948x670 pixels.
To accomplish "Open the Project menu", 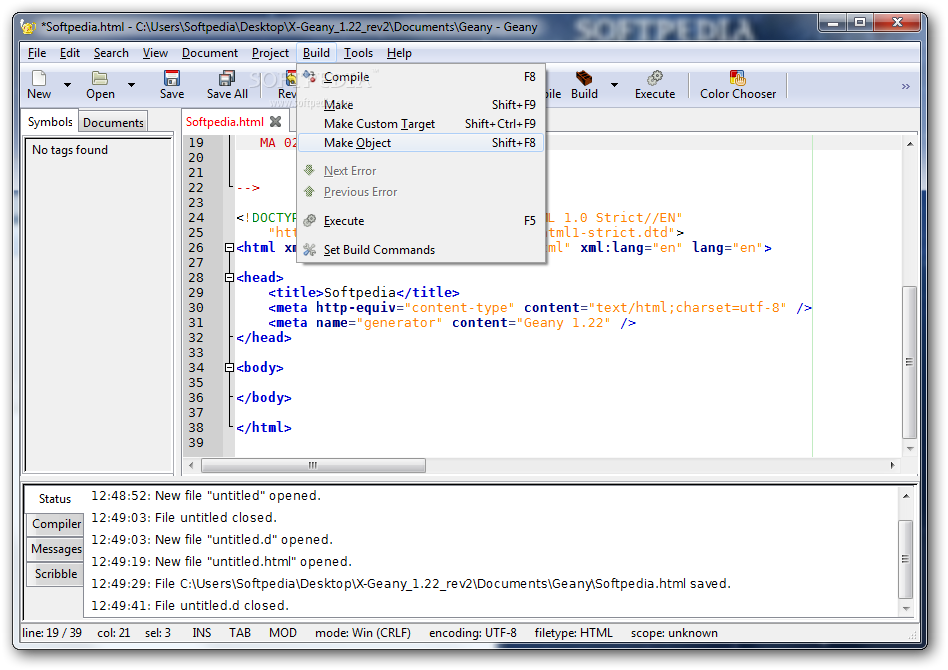I will pyautogui.click(x=270, y=53).
